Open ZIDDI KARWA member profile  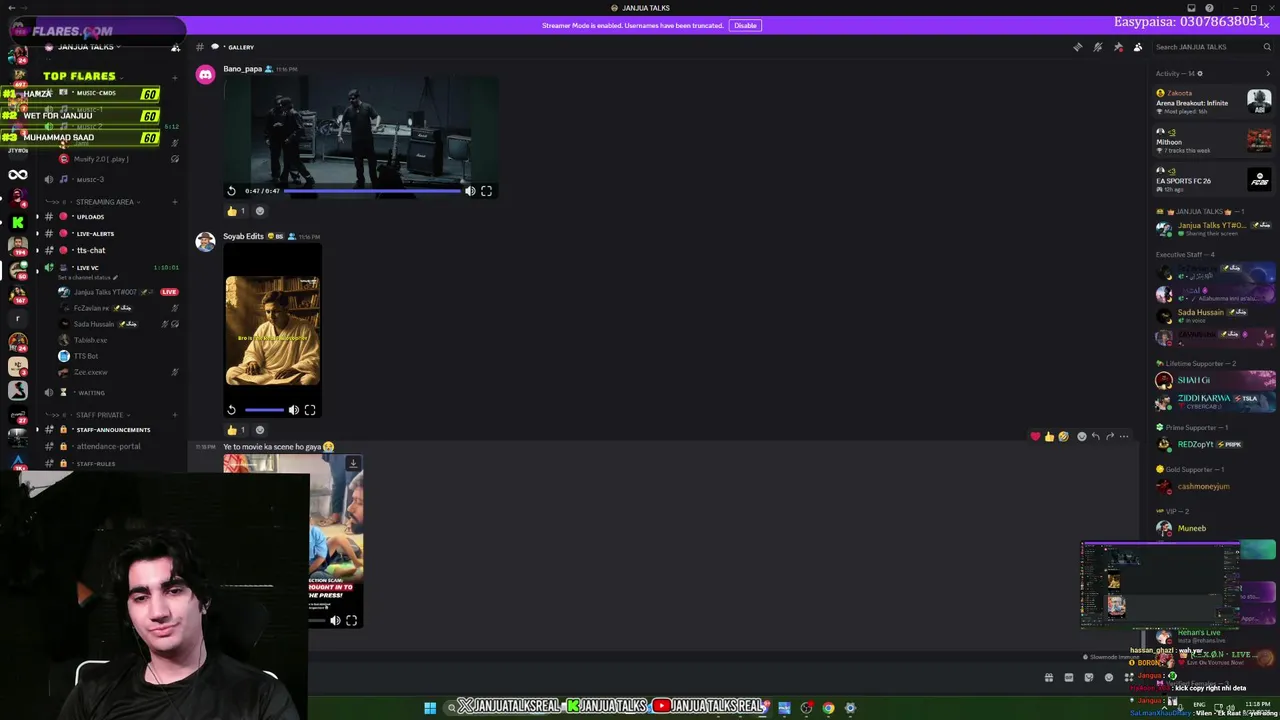tap(1215, 401)
